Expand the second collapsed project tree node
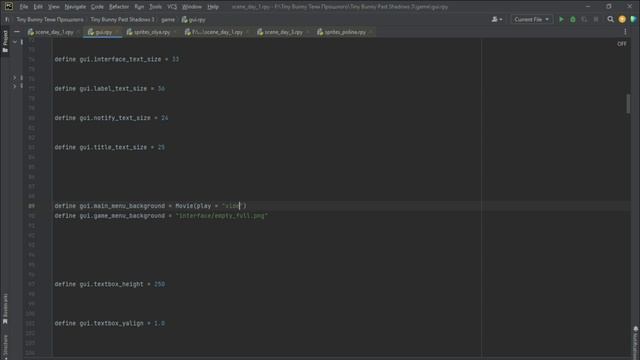Image resolution: width=640 pixels, height=360 pixels. [15, 86]
